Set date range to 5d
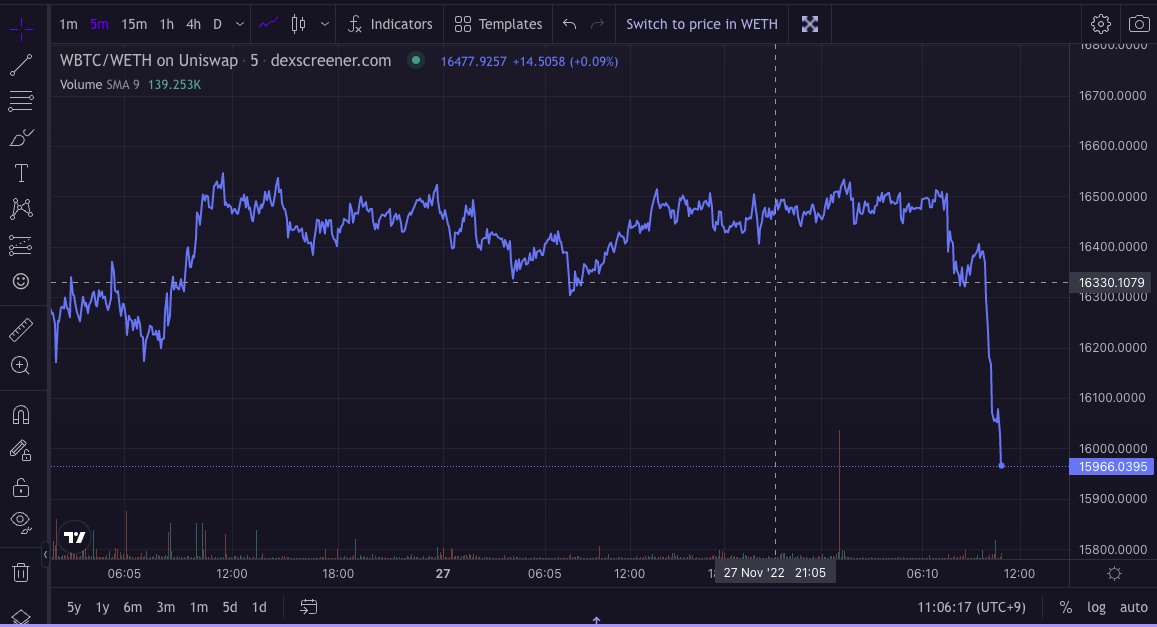 (x=229, y=607)
